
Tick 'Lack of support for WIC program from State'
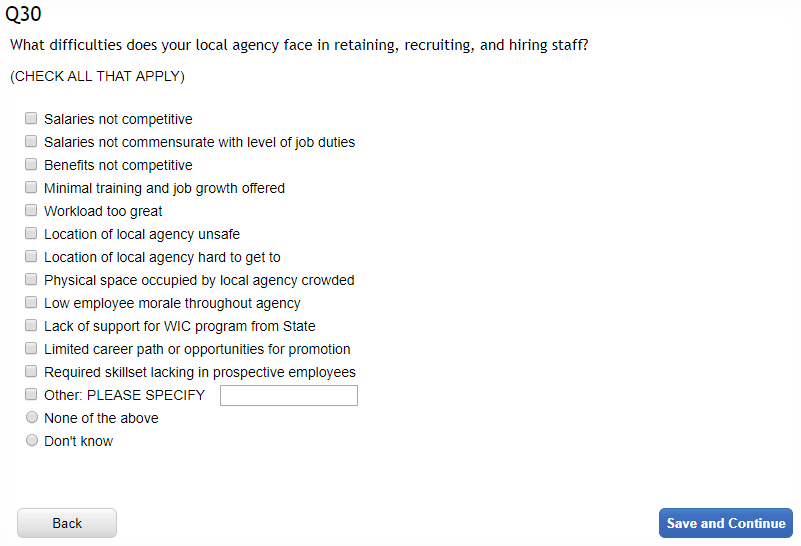[x=31, y=325]
